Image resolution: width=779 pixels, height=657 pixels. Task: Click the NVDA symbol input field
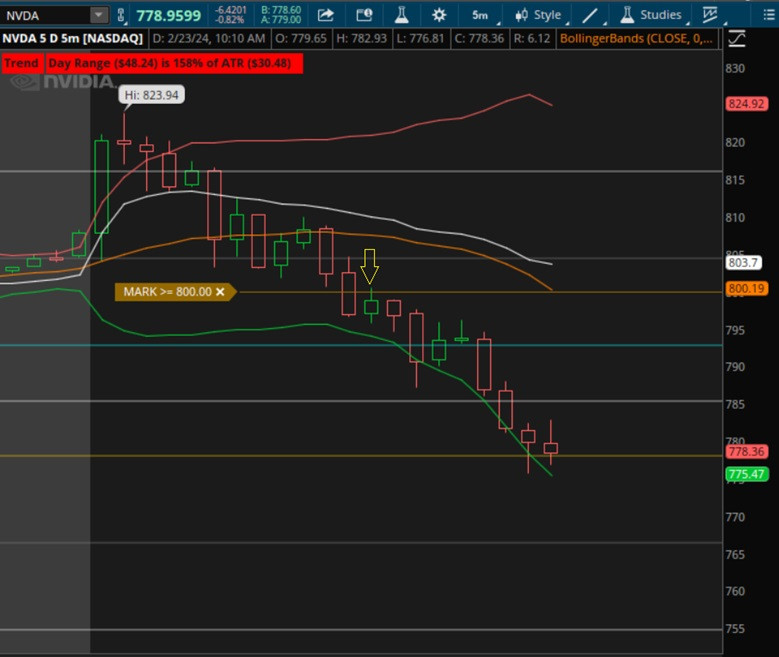(x=46, y=15)
